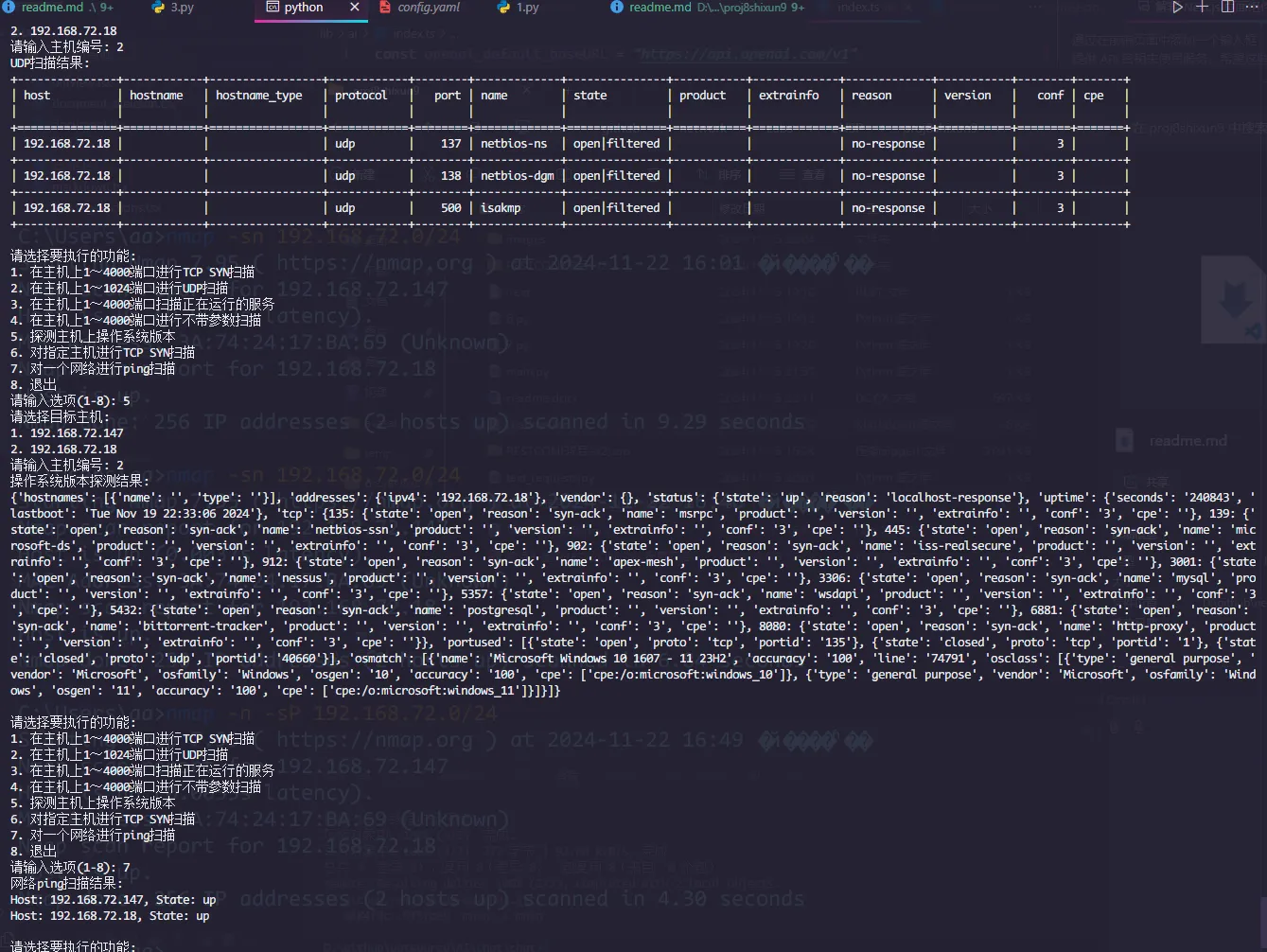Viewport: 1267px width, 952px height.
Task: Click 'Host: 192.168.72.147, State: up' line
Action: click(114, 900)
